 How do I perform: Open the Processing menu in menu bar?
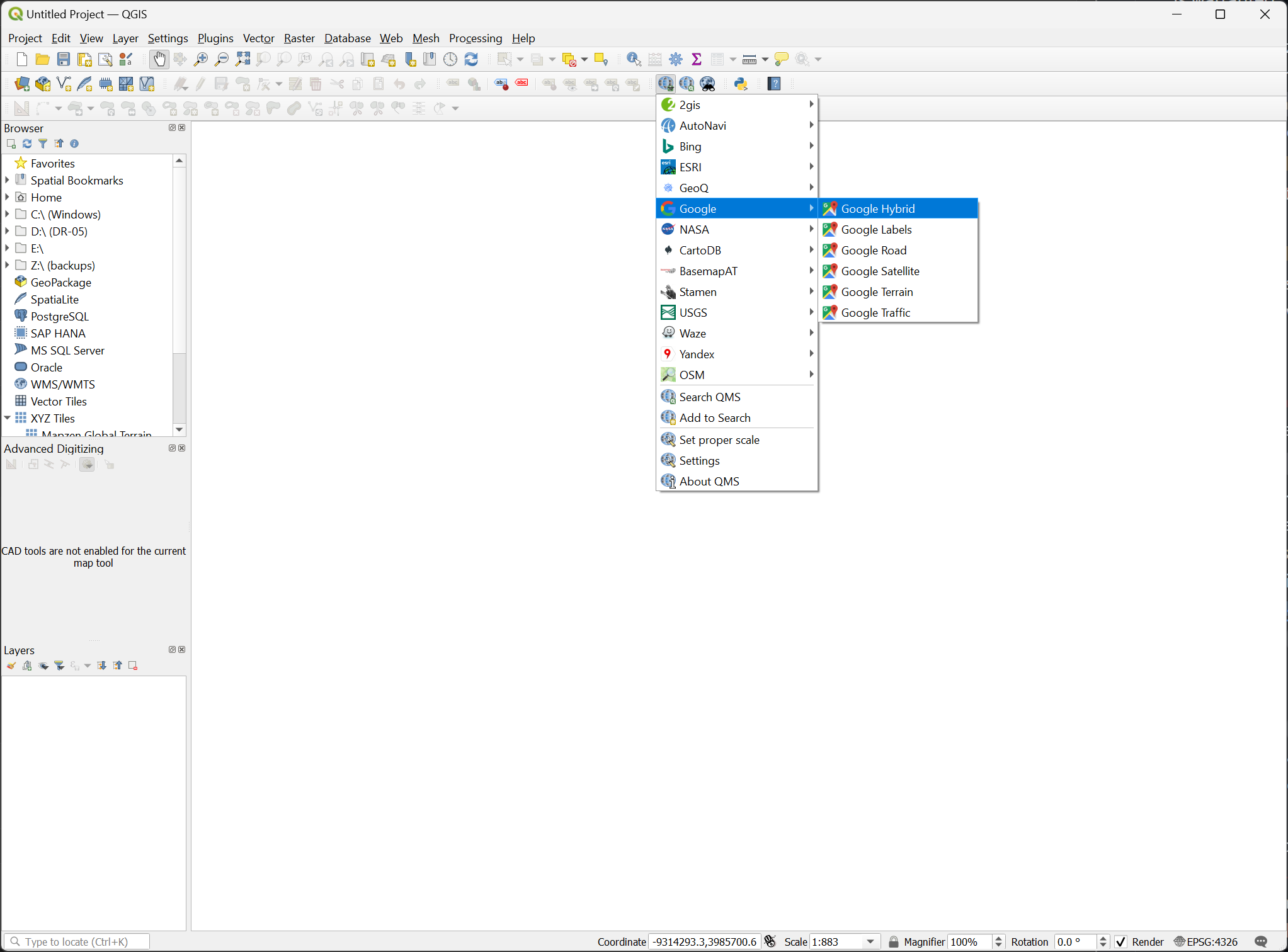tap(476, 38)
